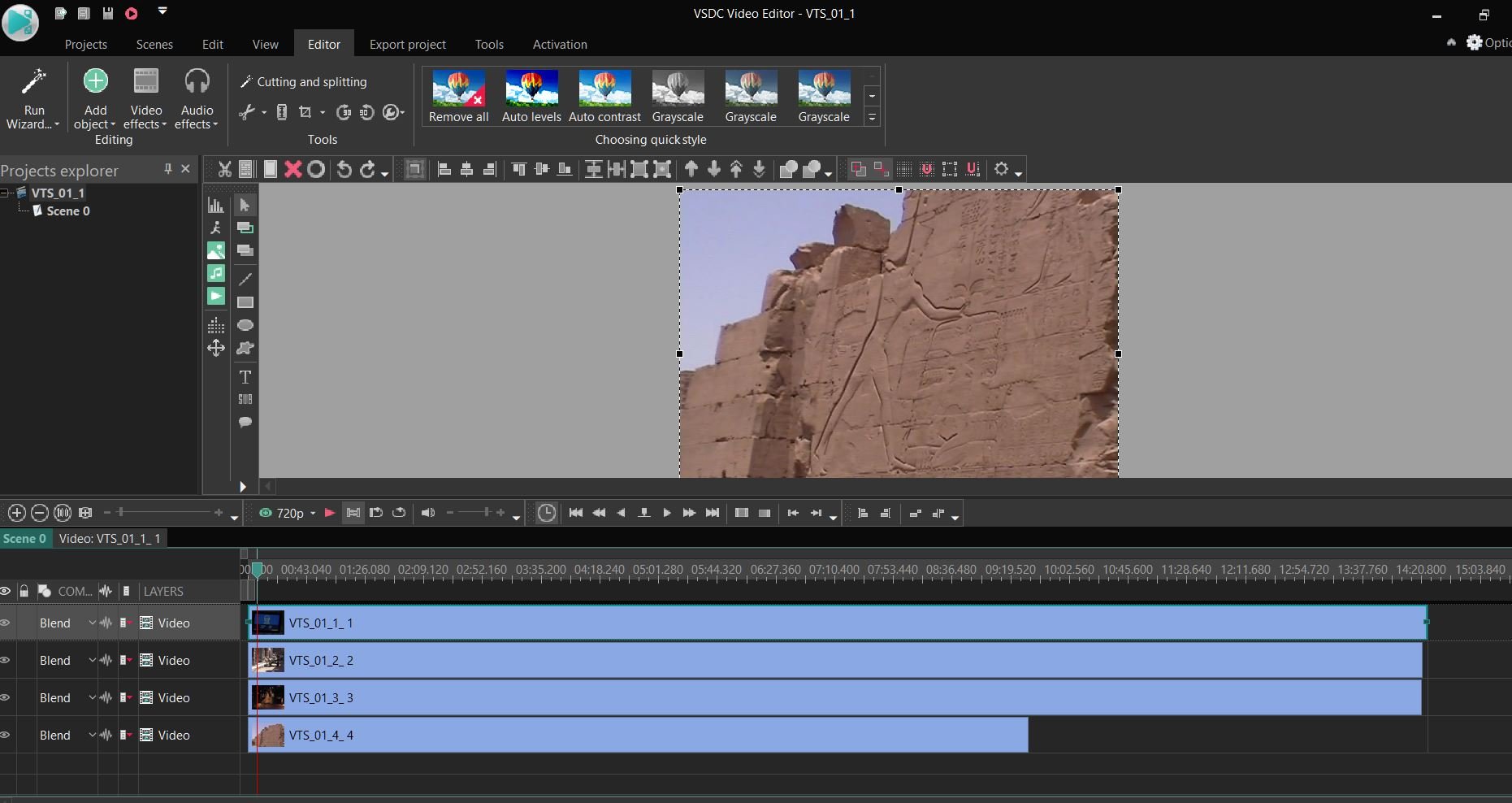The width and height of the screenshot is (1512, 803).
Task: Toggle visibility of the VTS_01_2_ 2 layer
Action: point(5,660)
